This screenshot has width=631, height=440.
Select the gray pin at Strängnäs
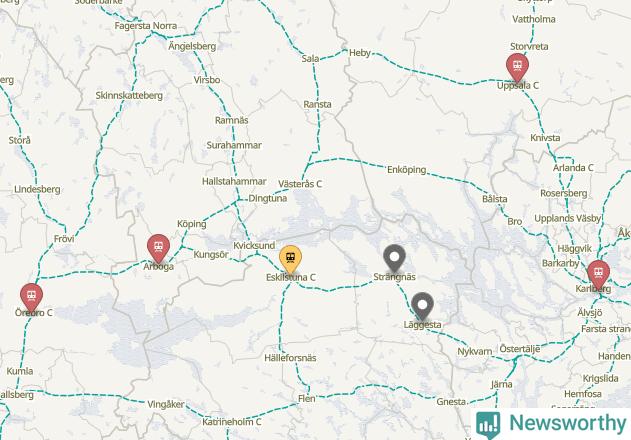click(394, 257)
